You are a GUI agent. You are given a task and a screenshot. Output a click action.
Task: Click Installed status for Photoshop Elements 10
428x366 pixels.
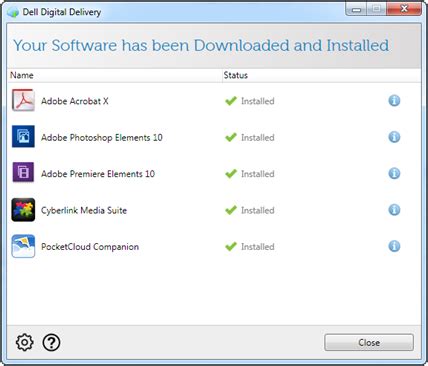[x=258, y=137]
